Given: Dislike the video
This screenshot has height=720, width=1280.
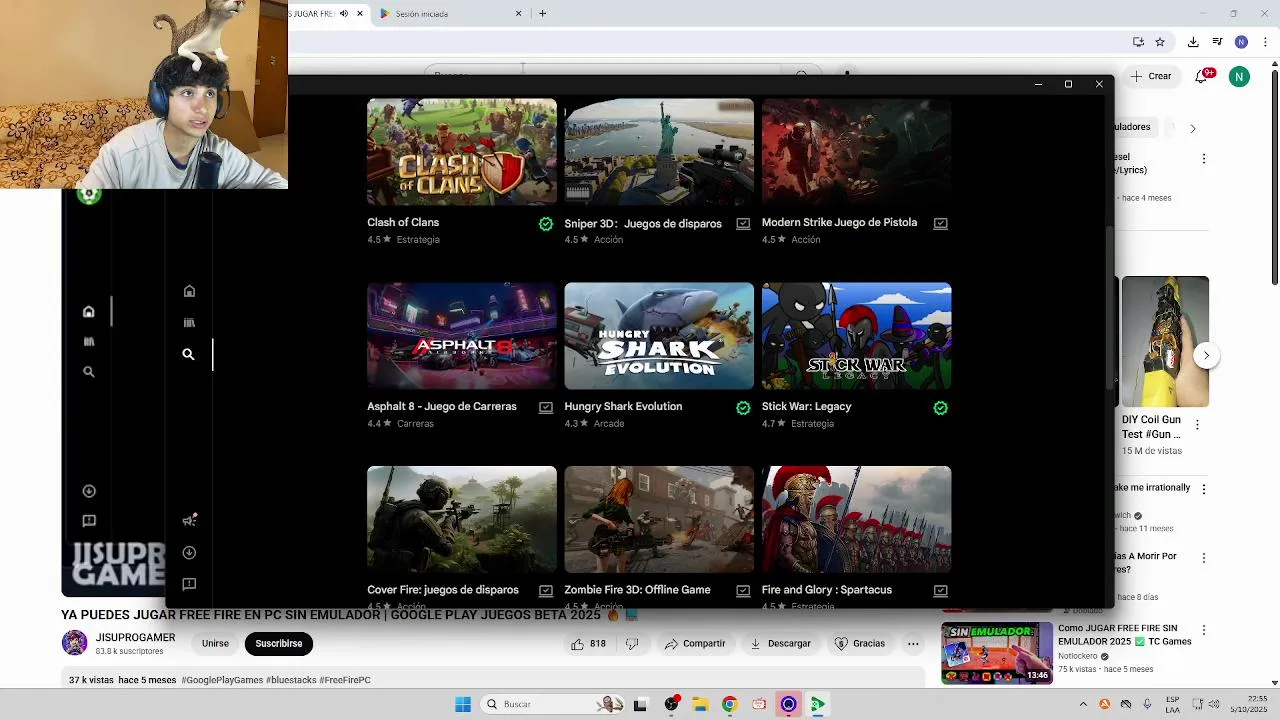Looking at the screenshot, I should [x=632, y=644].
